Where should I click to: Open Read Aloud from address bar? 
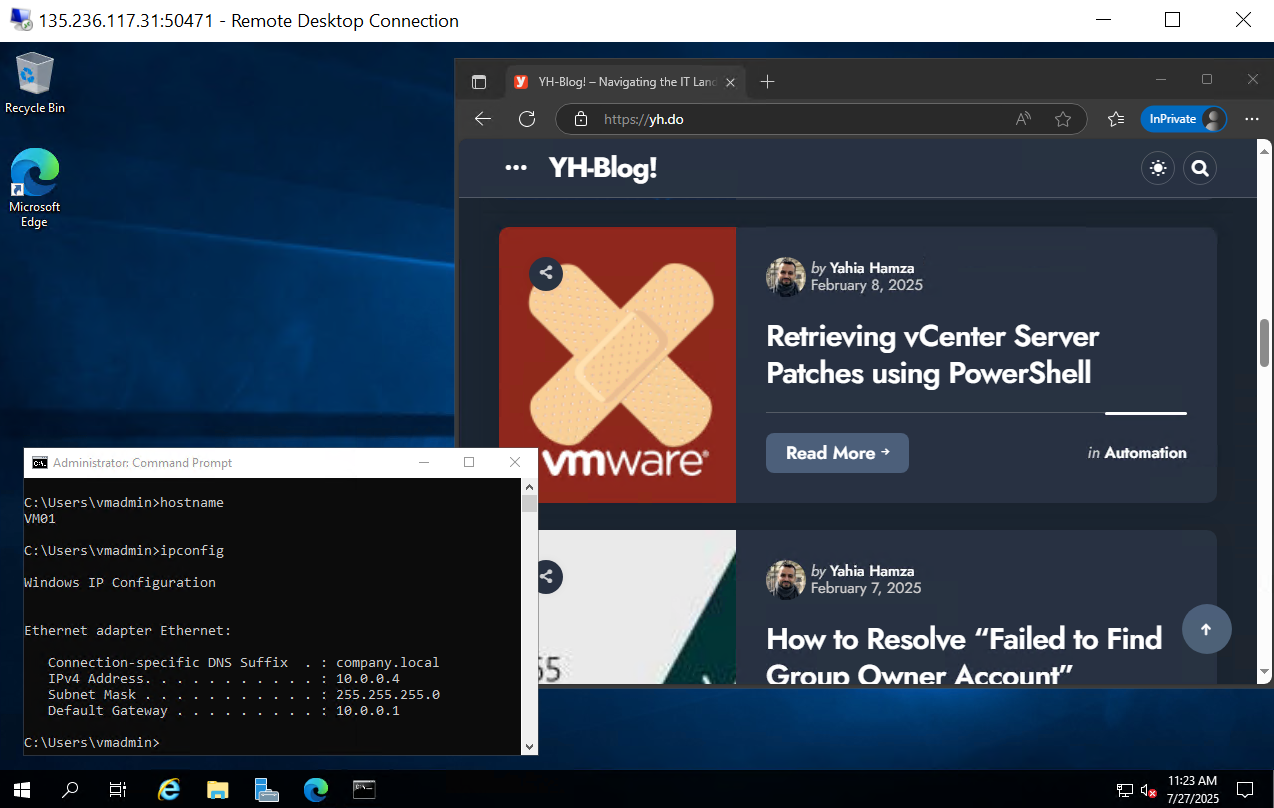(x=1023, y=119)
